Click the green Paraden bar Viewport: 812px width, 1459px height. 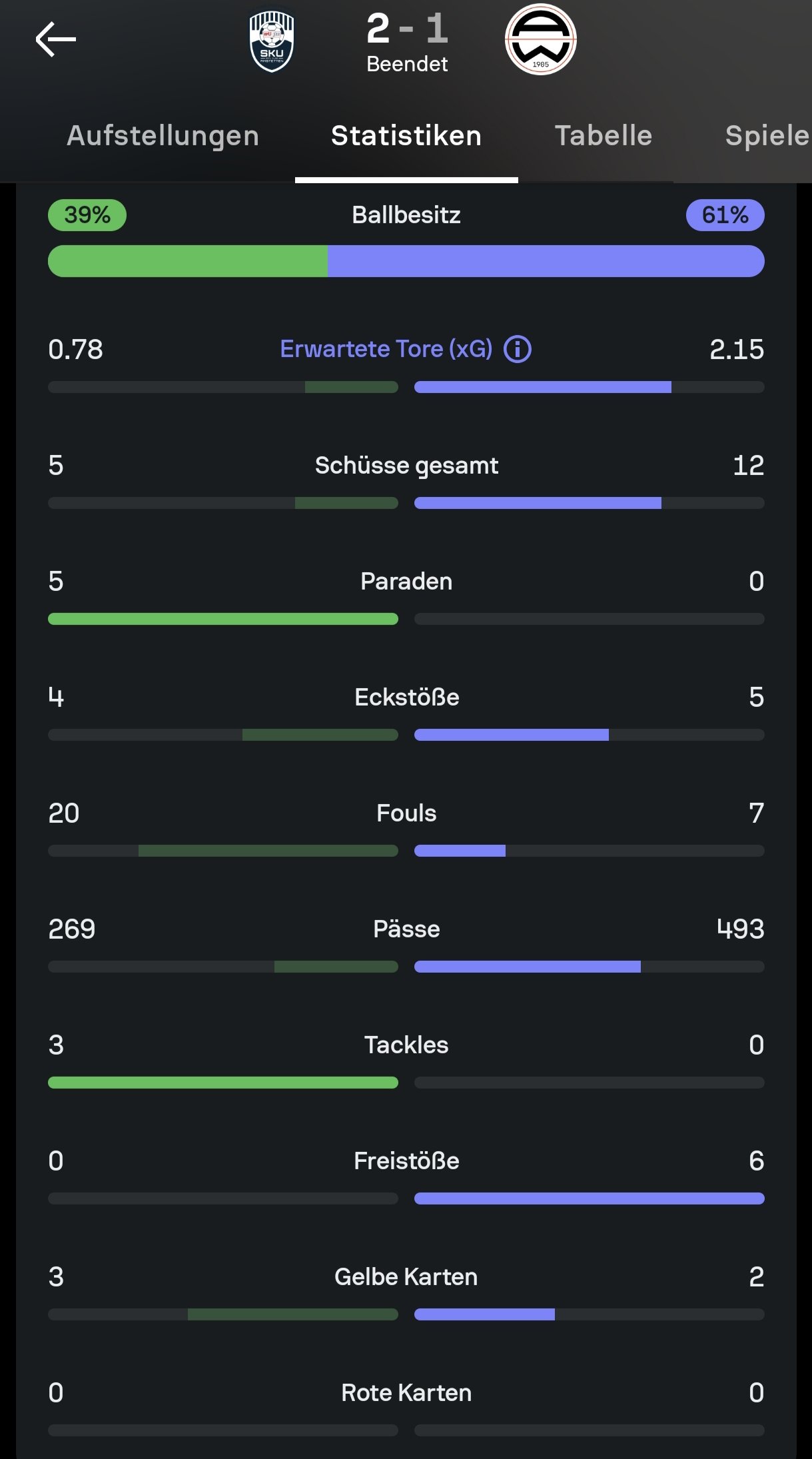223,619
